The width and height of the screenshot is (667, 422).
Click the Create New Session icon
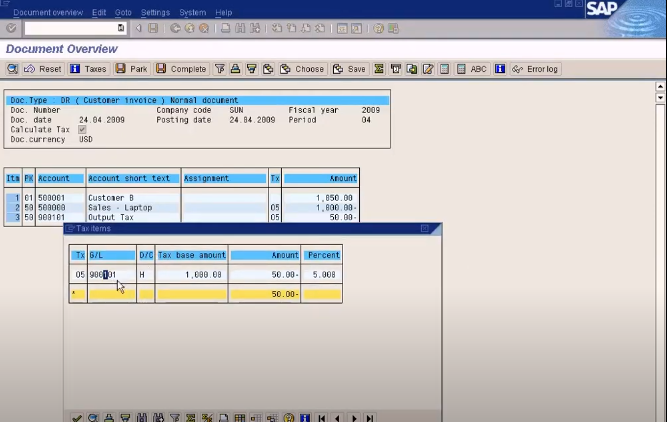pos(342,29)
